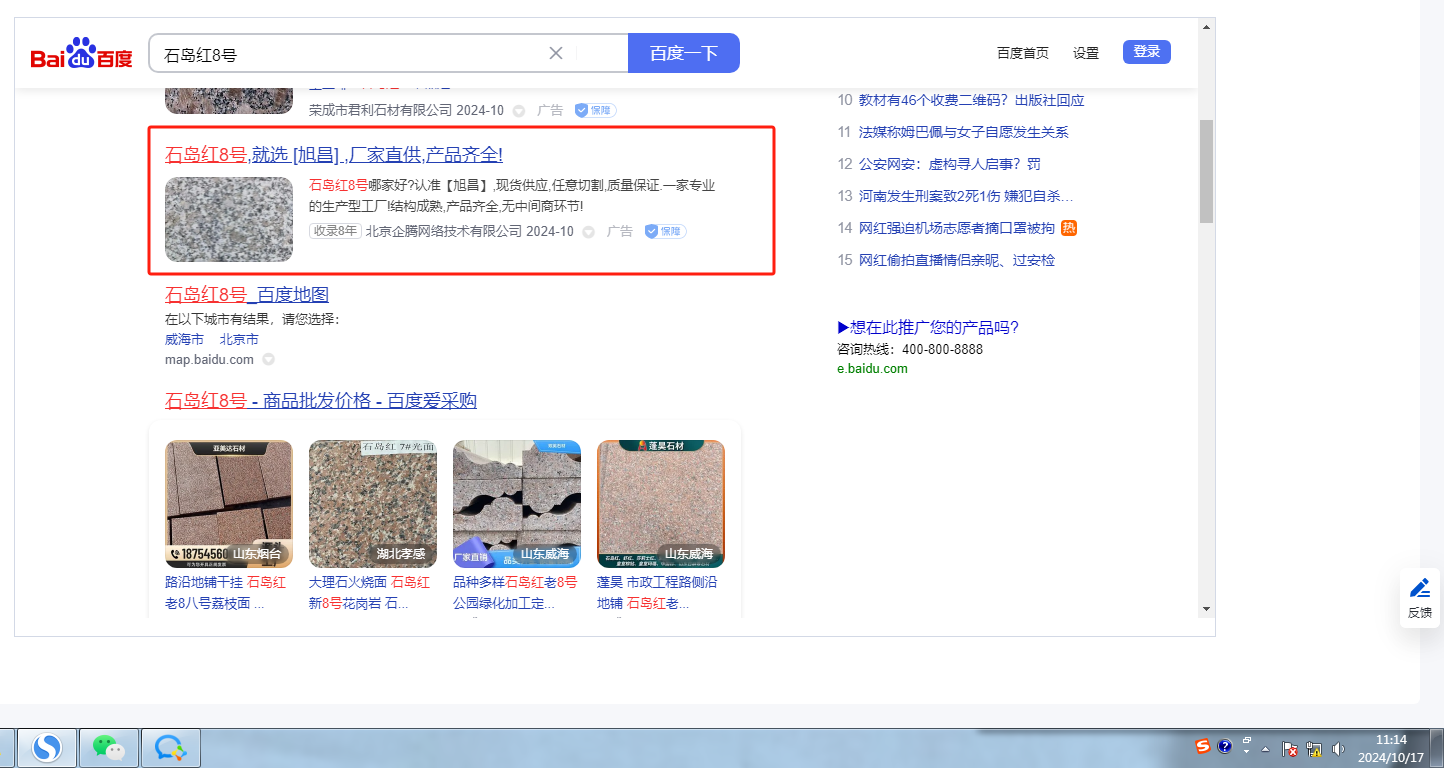Open trending item 法媒称姆巴佩
This screenshot has height=768, width=1444.
coord(964,132)
